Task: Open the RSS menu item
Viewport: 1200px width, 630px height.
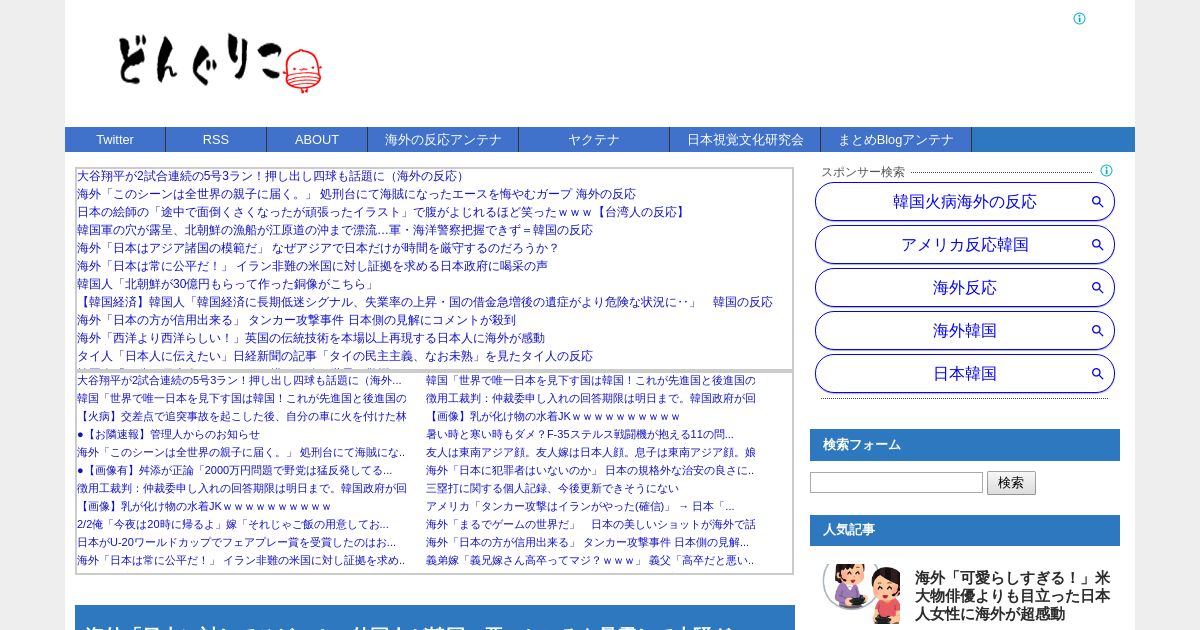Action: [x=216, y=140]
